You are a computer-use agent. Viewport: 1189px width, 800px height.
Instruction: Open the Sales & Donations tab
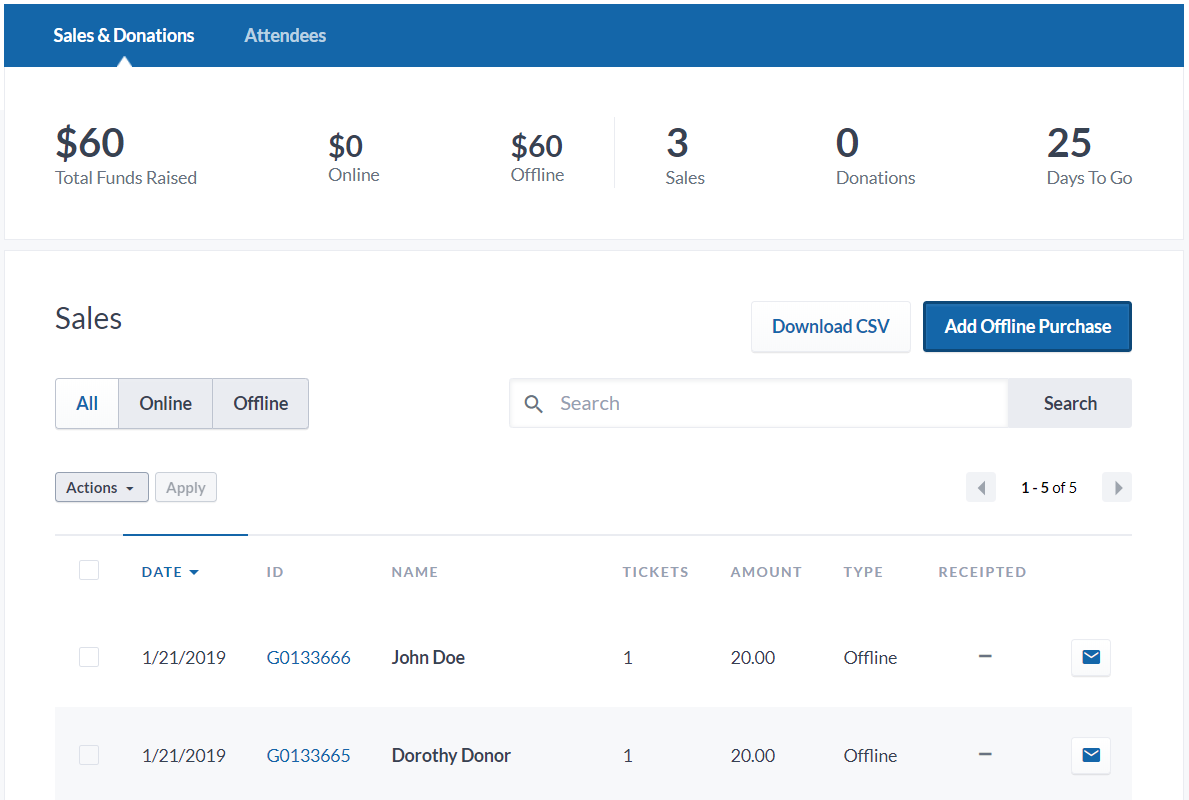pos(124,35)
